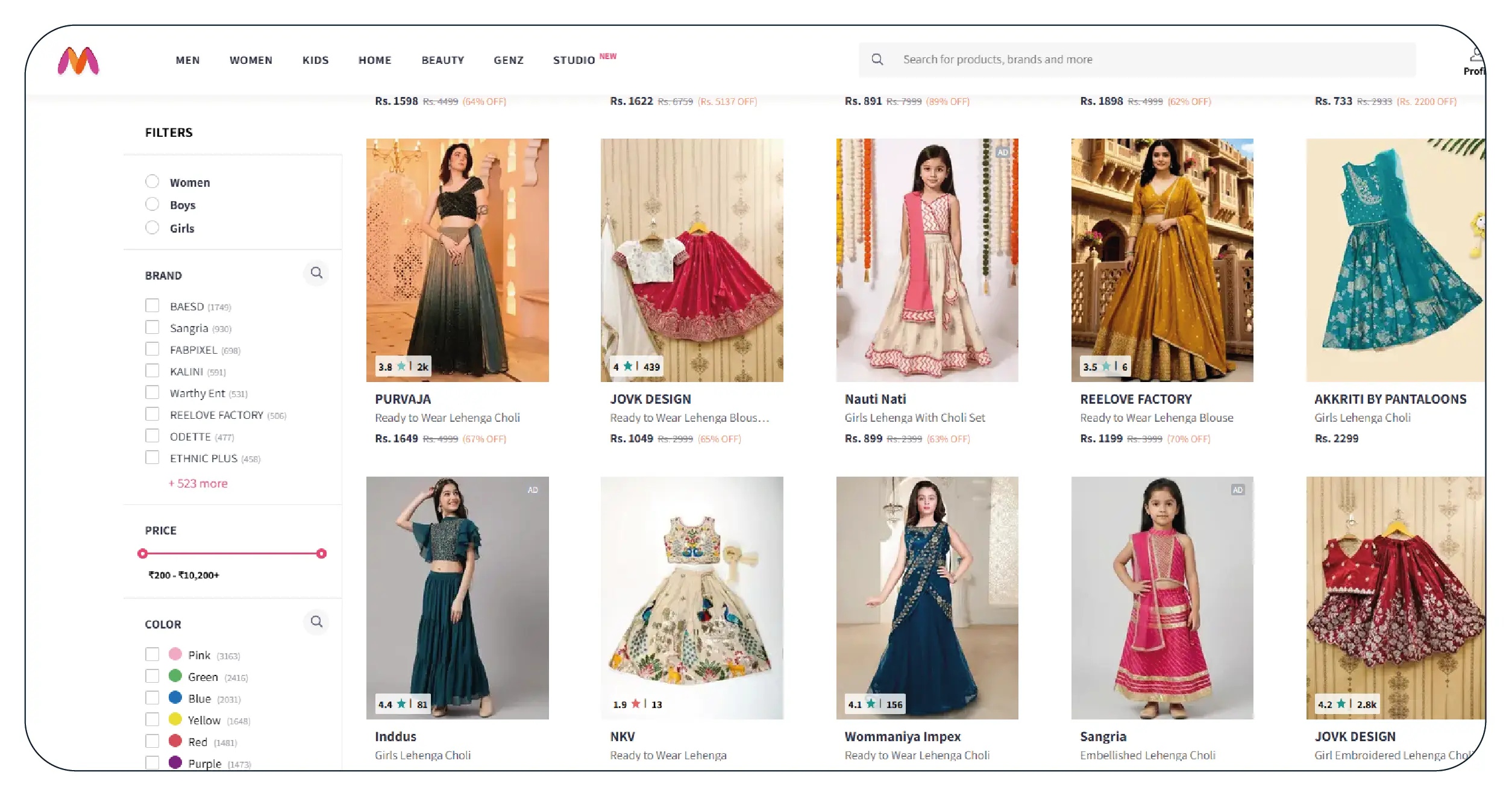Click the right handle of price slider
This screenshot has height=796, width=1512.
[322, 553]
